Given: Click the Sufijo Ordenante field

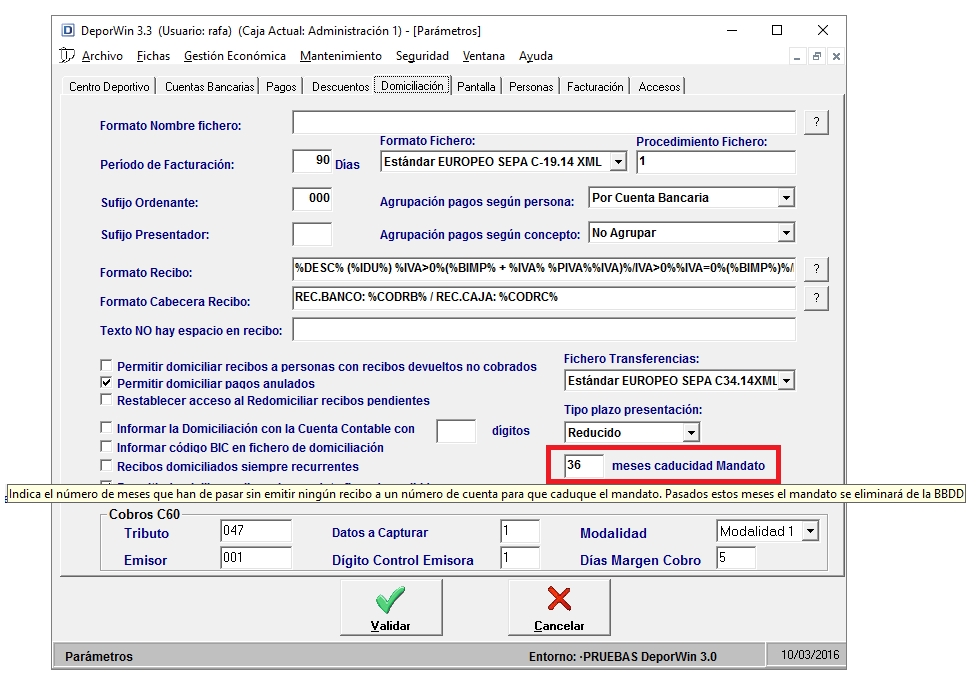Looking at the screenshot, I should pyautogui.click(x=312, y=200).
